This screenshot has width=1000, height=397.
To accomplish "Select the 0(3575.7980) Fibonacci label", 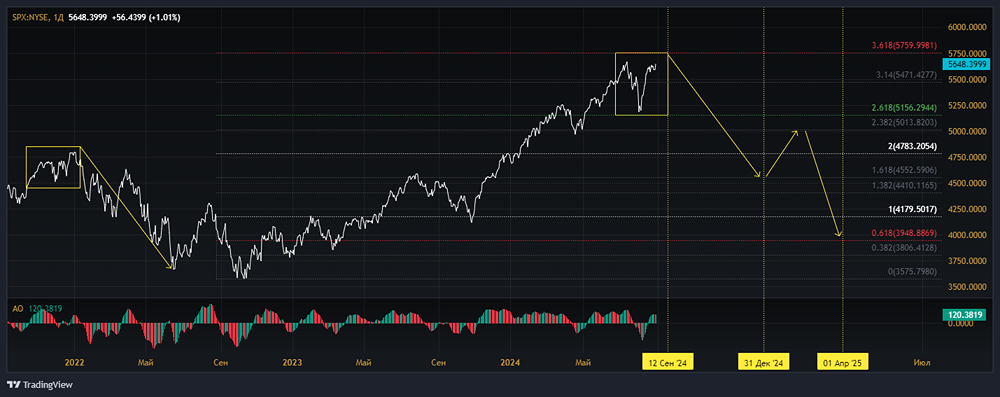I will click(913, 272).
